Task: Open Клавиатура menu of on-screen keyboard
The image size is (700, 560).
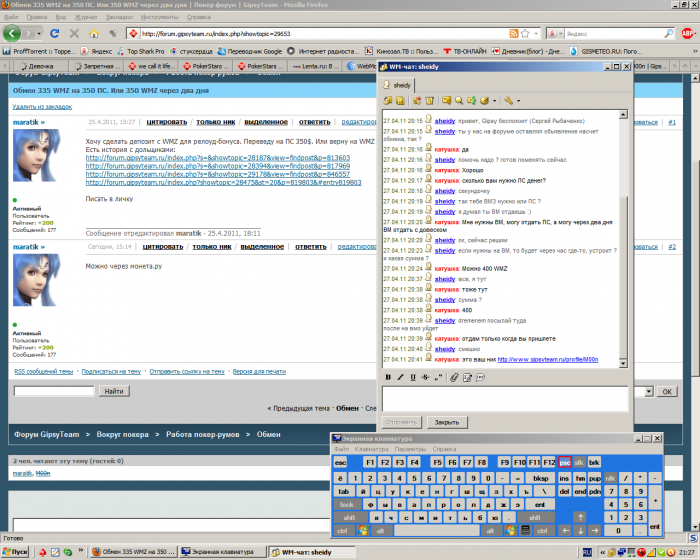Action: (371, 449)
